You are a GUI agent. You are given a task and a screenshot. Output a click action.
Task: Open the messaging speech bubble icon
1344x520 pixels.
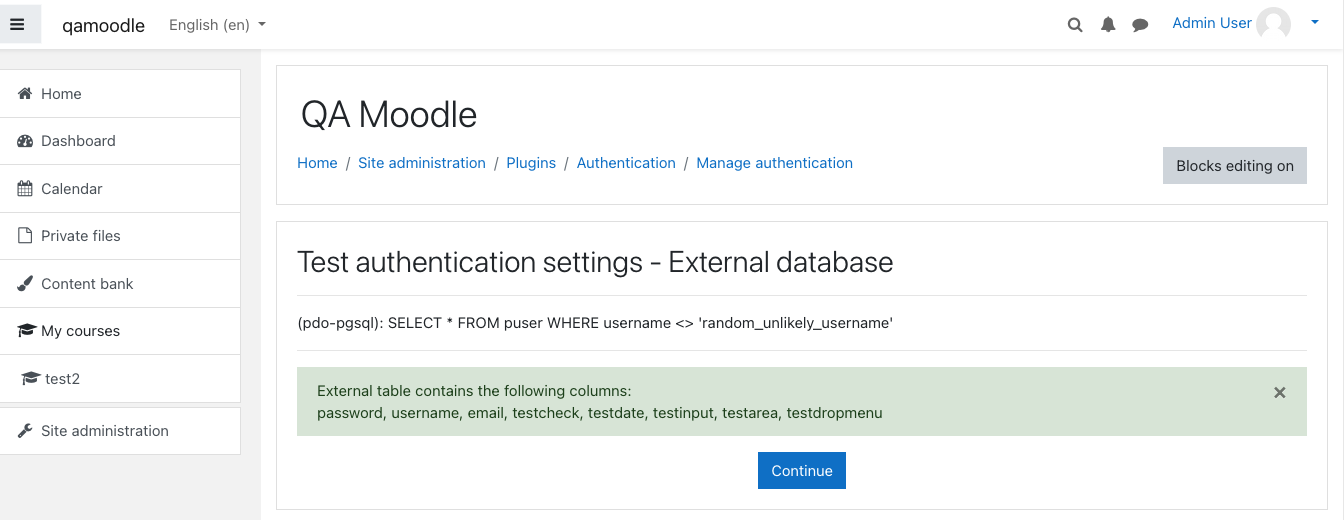point(1140,25)
